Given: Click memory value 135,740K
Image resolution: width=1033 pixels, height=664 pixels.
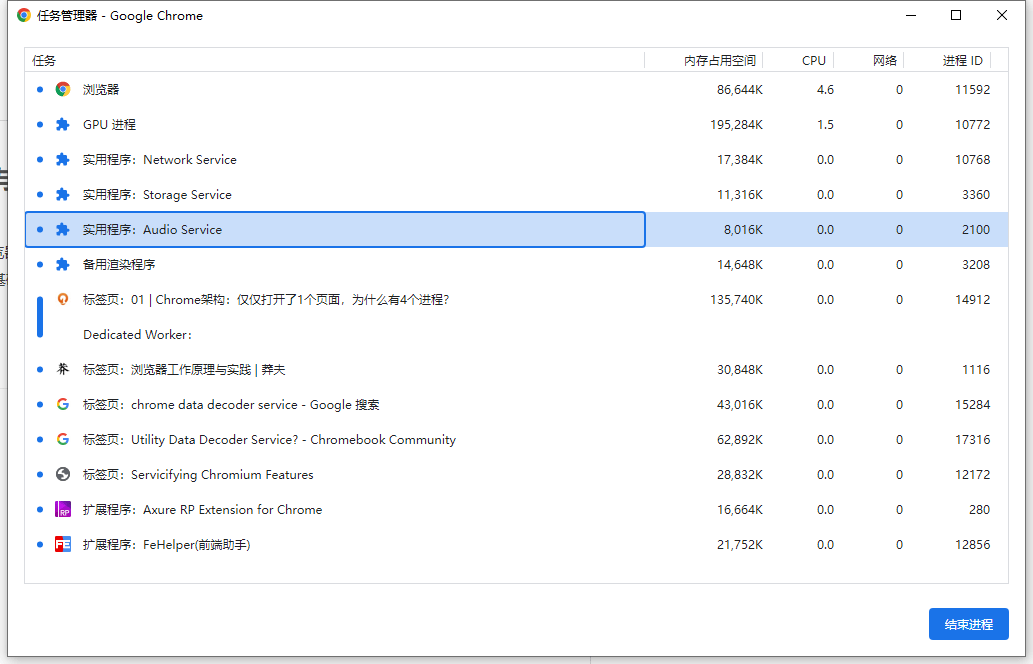Looking at the screenshot, I should click(736, 299).
